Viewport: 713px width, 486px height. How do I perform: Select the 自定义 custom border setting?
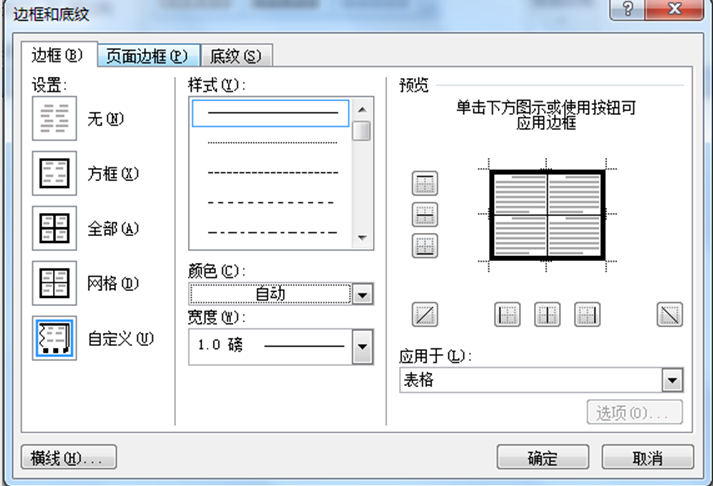click(x=54, y=339)
